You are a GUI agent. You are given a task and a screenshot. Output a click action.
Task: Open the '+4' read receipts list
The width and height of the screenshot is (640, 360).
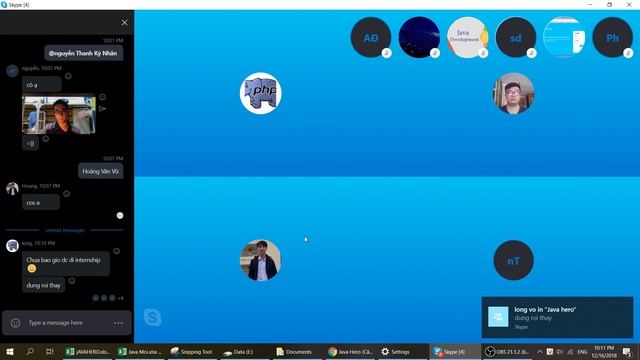[120, 298]
